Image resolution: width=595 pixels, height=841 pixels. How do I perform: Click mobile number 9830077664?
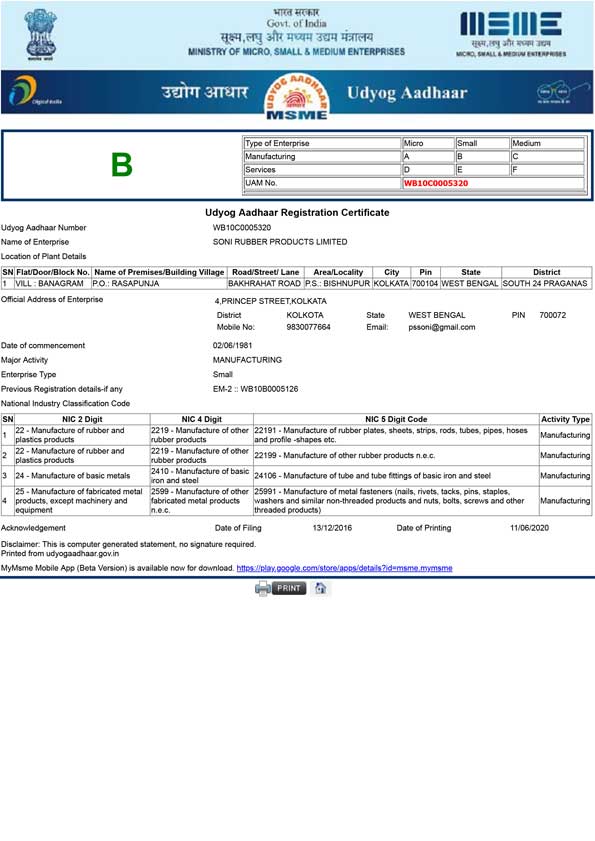[x=308, y=327]
